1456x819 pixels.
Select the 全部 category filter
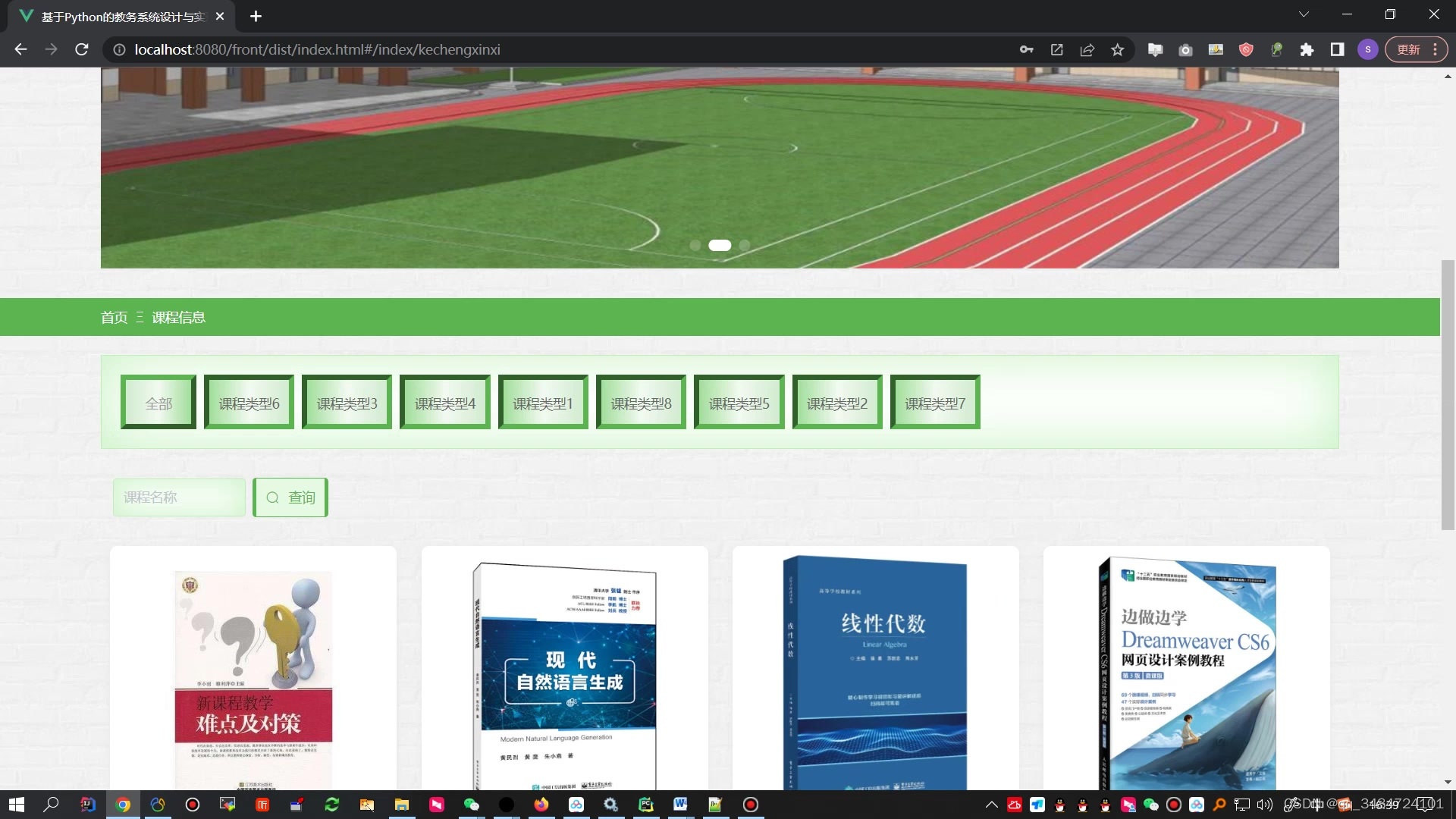pyautogui.click(x=158, y=403)
